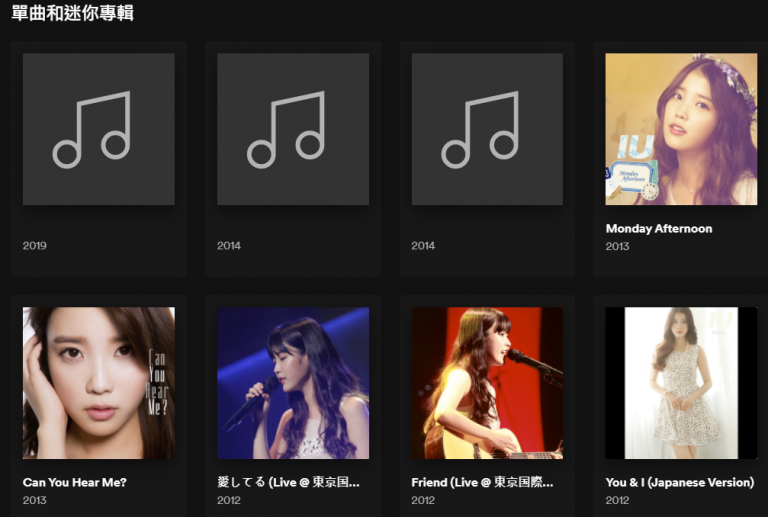The width and height of the screenshot is (768, 517).
Task: Click the 2012 year under 愛してる Live
Action: [x=229, y=500]
